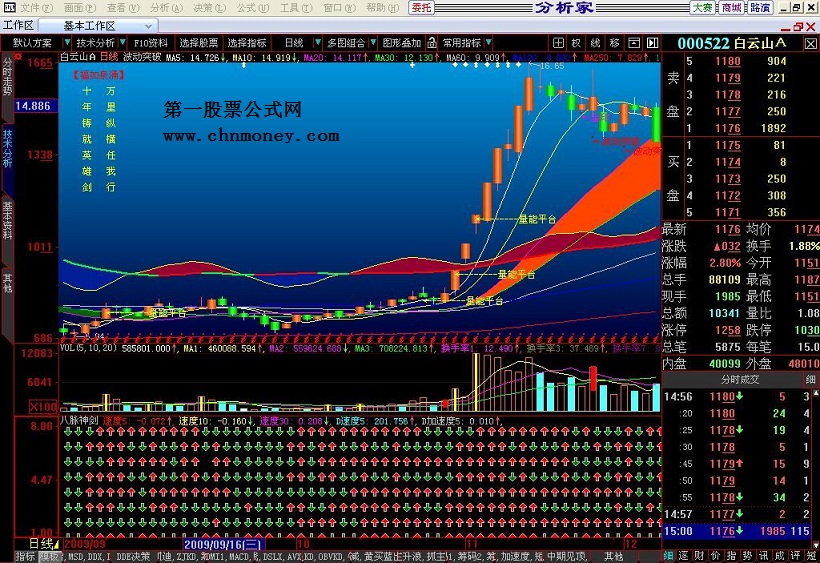Screen dimensions: 820x563
Task: Click the ×100 volume unit marker
Action: click(x=43, y=406)
